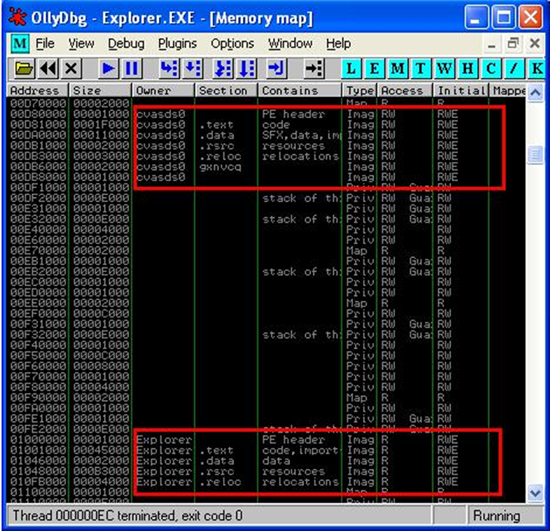
Task: Click the Thread 000000EC terminated status message
Action: click(x=128, y=516)
